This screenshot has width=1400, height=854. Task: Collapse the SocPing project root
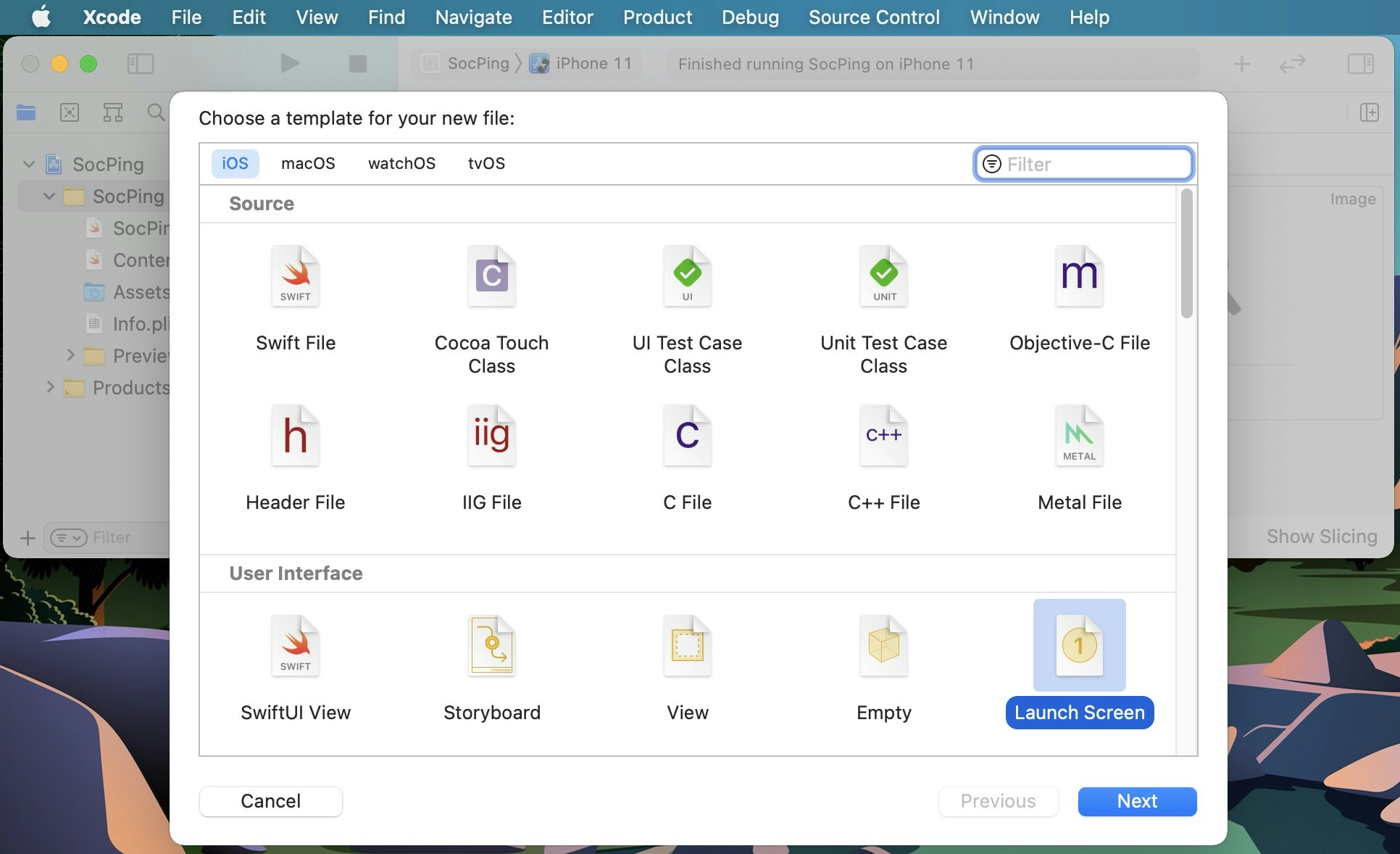click(29, 165)
